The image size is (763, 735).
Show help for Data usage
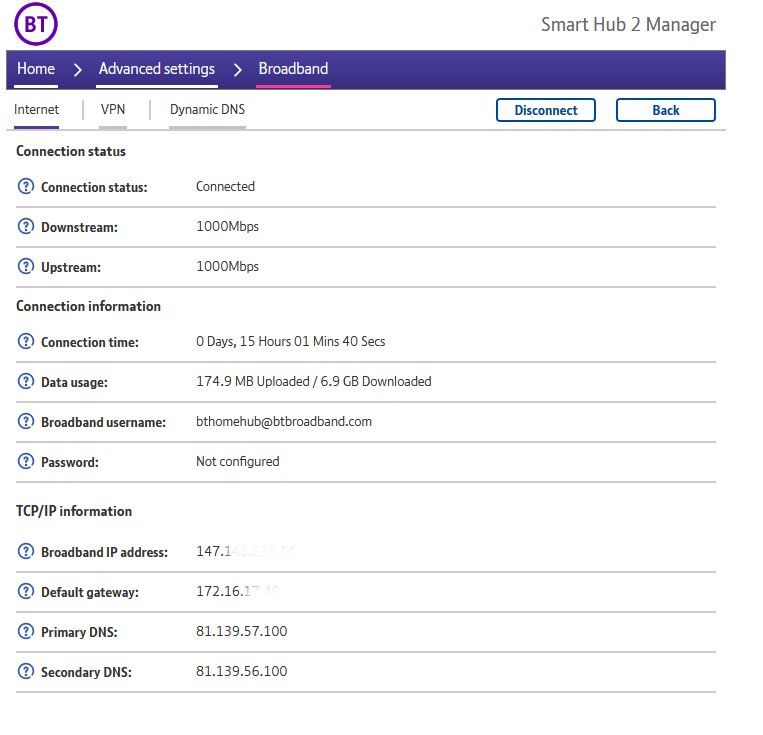click(x=26, y=382)
